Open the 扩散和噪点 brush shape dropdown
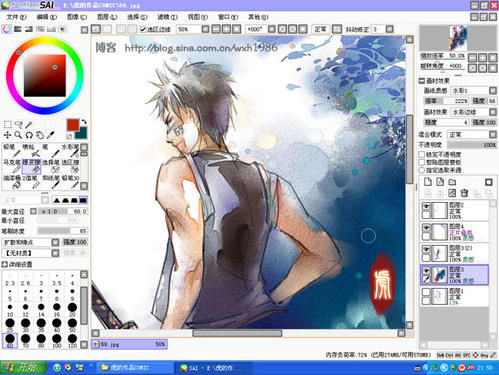The width and height of the screenshot is (499, 375). click(x=55, y=242)
